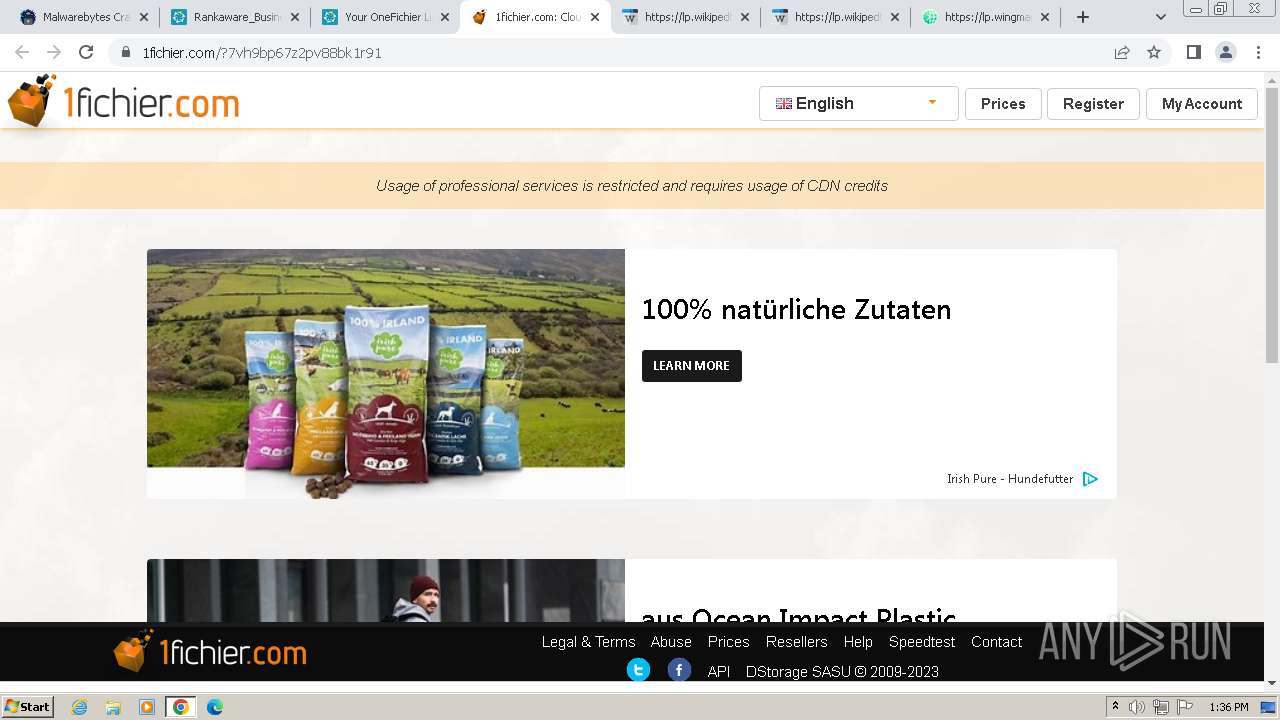Viewport: 1280px width, 720px height.
Task: Open Legal & Terms footer link
Action: (588, 642)
